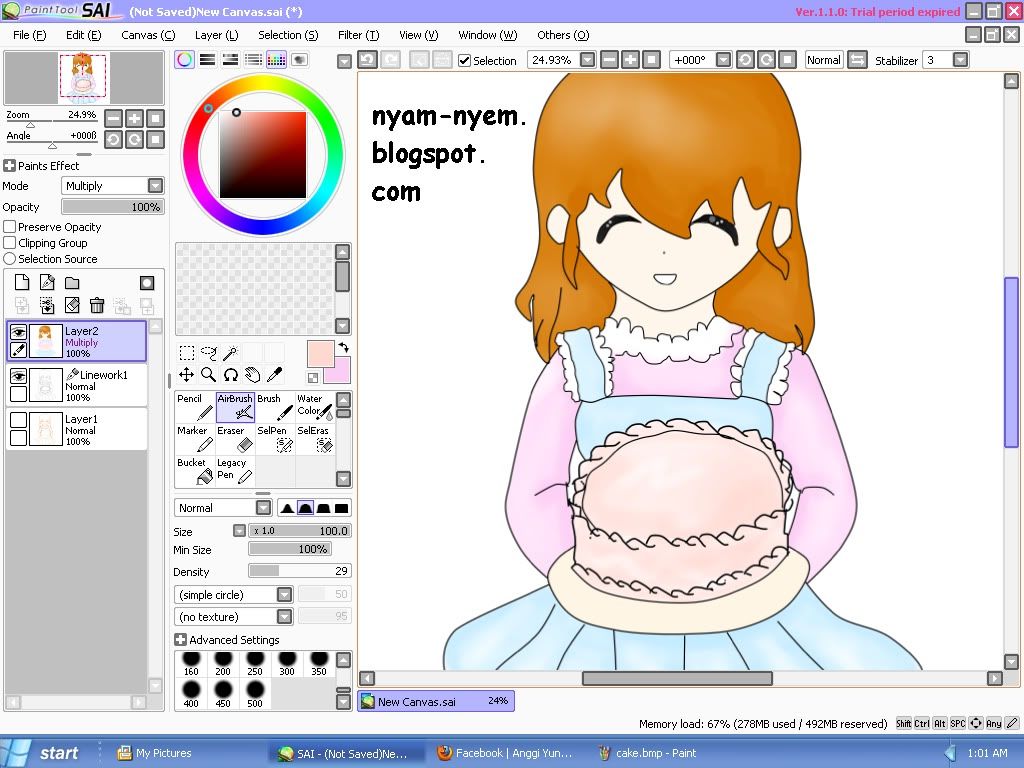Open the layer Mode dropdown
Image resolution: width=1024 pixels, height=768 pixels.
click(155, 185)
